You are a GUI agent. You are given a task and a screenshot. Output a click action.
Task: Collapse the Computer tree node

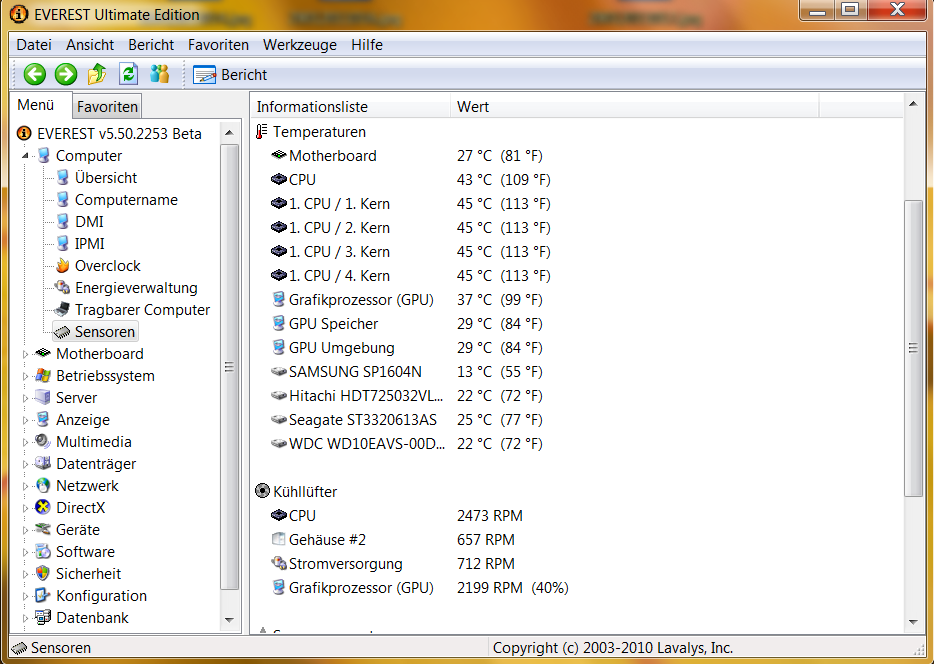pos(25,156)
